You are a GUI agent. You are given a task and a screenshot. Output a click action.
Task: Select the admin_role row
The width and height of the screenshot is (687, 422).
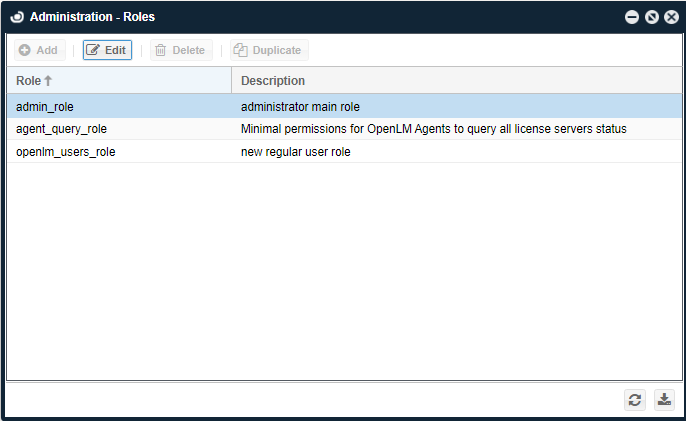tap(45, 106)
